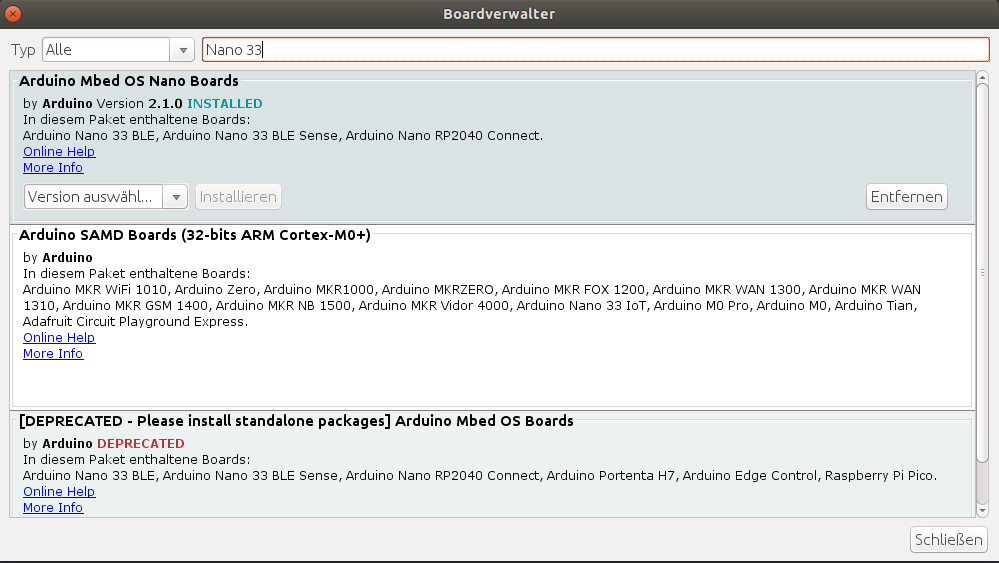Open Online Help for Mbed OS Nano Boards
999x563 pixels.
pyautogui.click(x=59, y=152)
